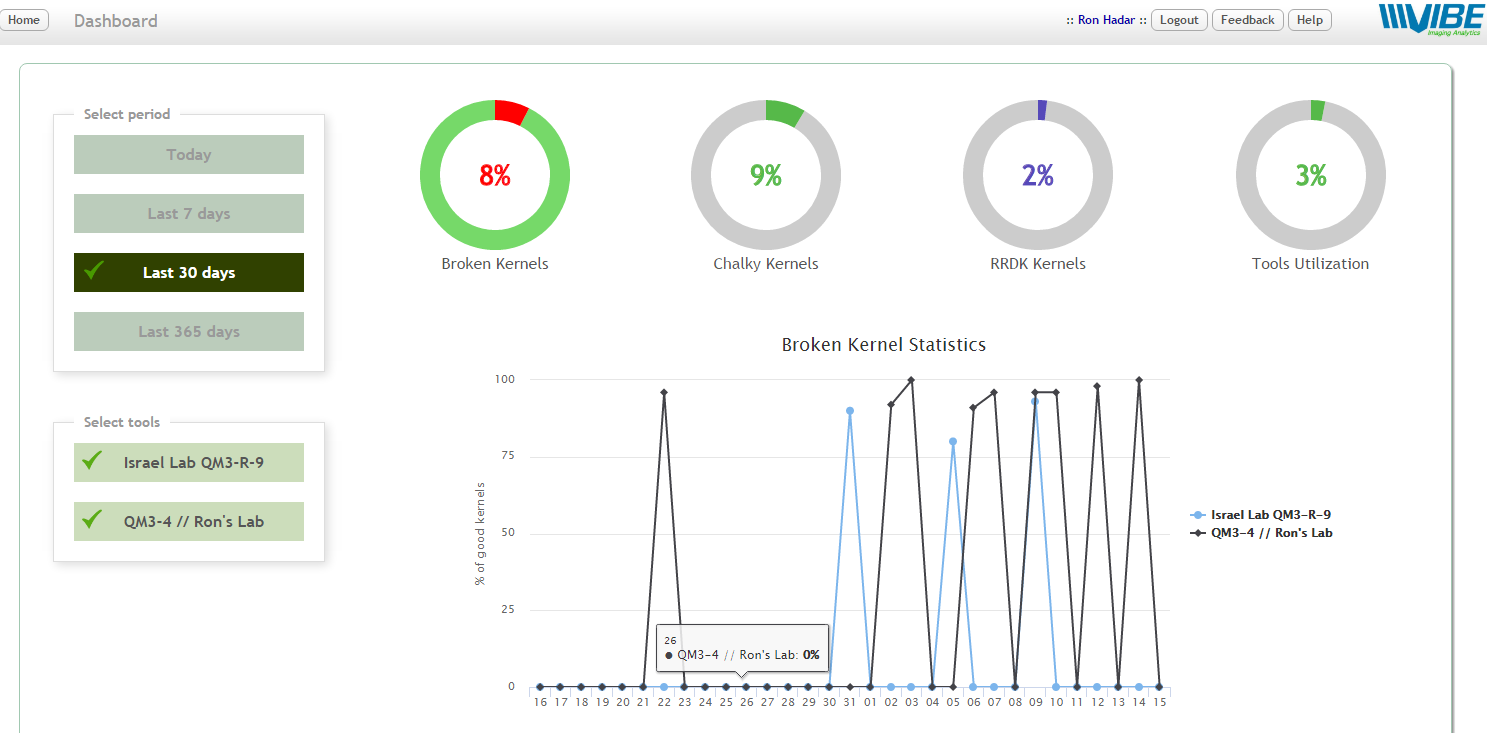Hide QM3-4 // Ron's Lab series via legend
1487x733 pixels.
point(1270,533)
